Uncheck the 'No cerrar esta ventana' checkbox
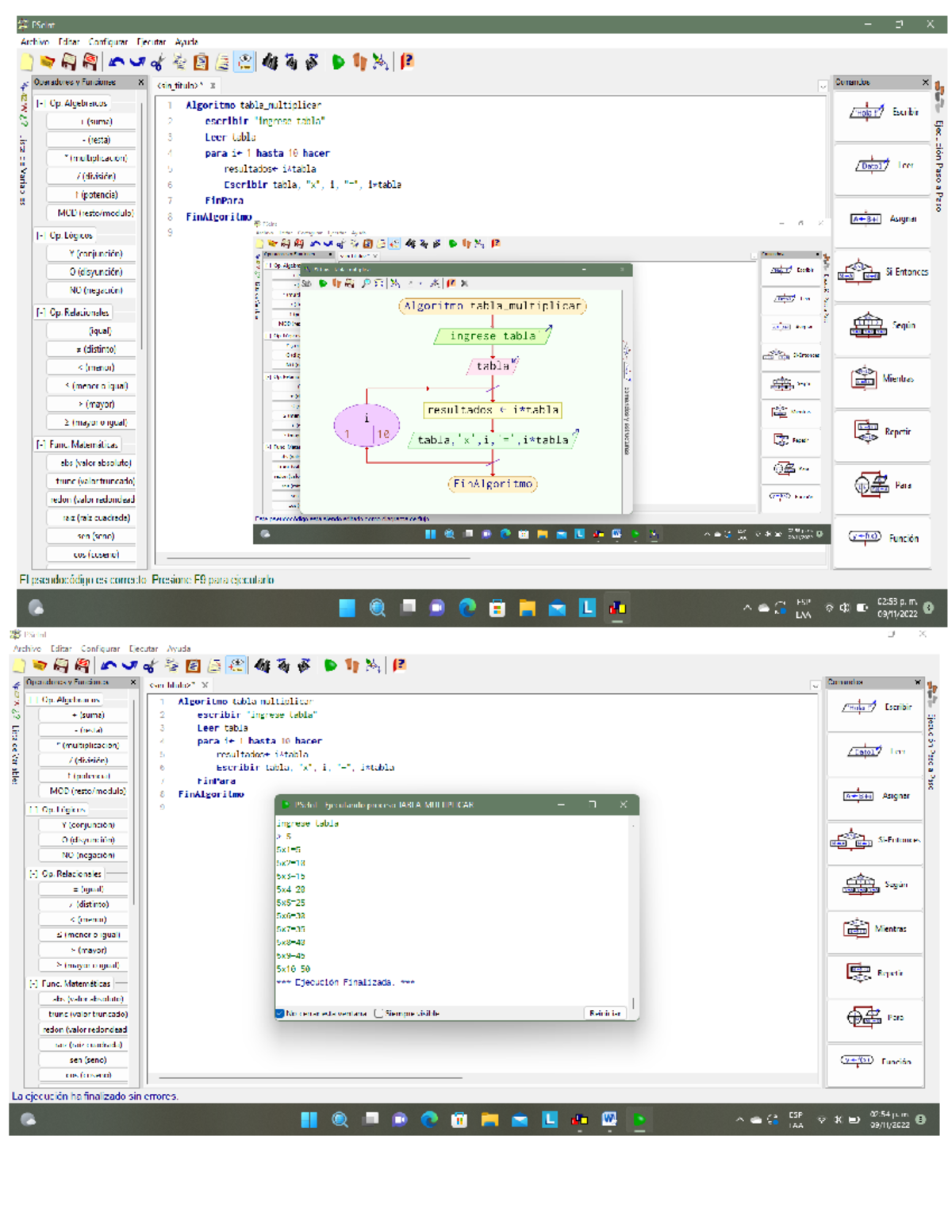 [280, 1013]
